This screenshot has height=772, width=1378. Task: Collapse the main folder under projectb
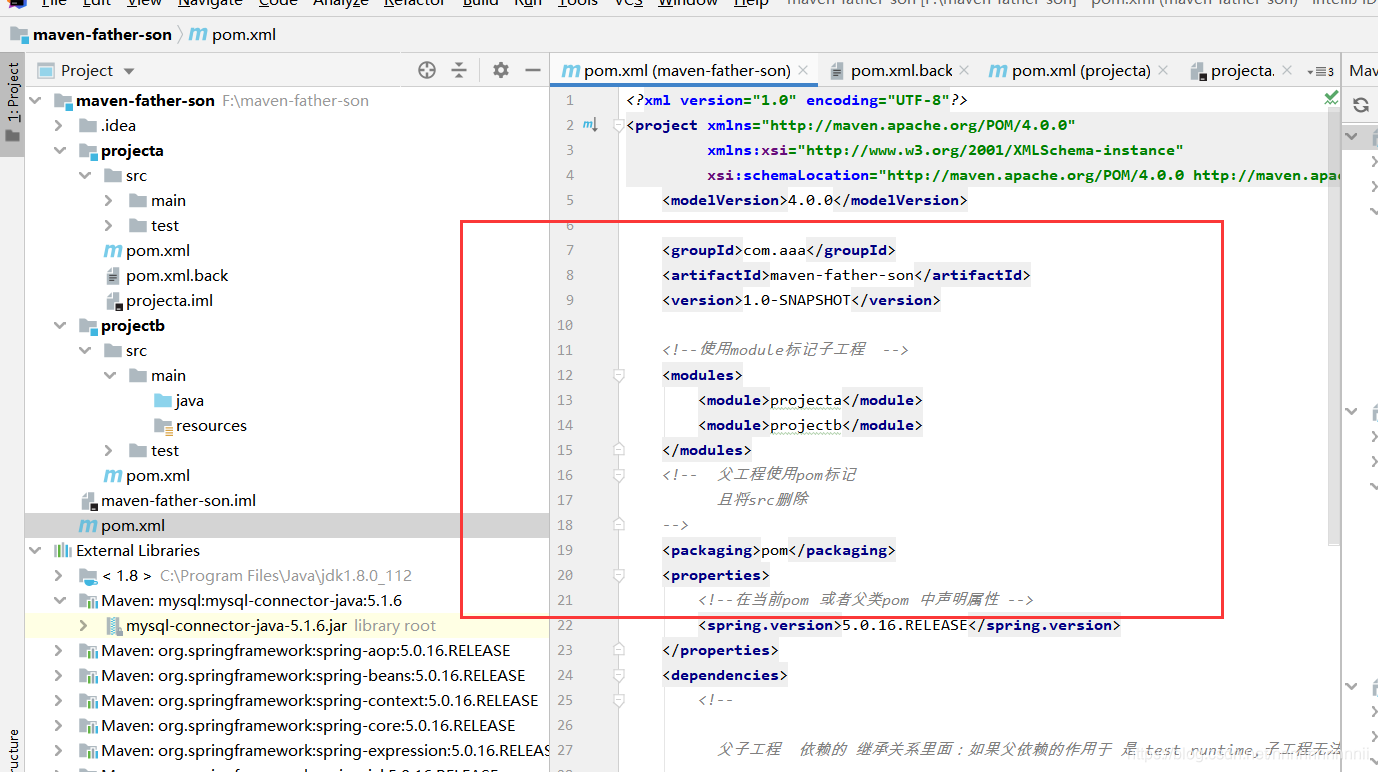(109, 376)
